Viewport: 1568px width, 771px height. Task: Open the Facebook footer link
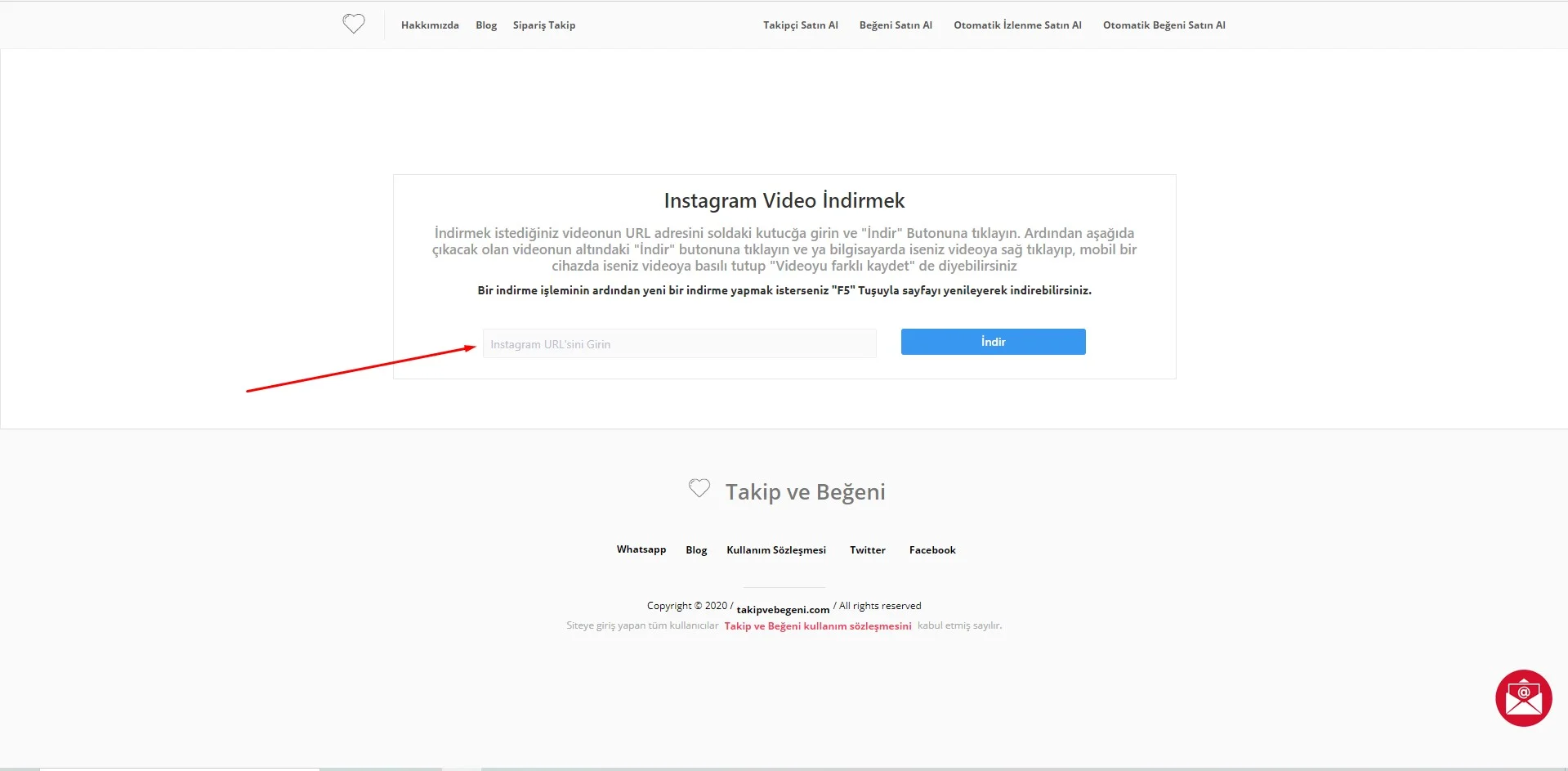pos(932,550)
